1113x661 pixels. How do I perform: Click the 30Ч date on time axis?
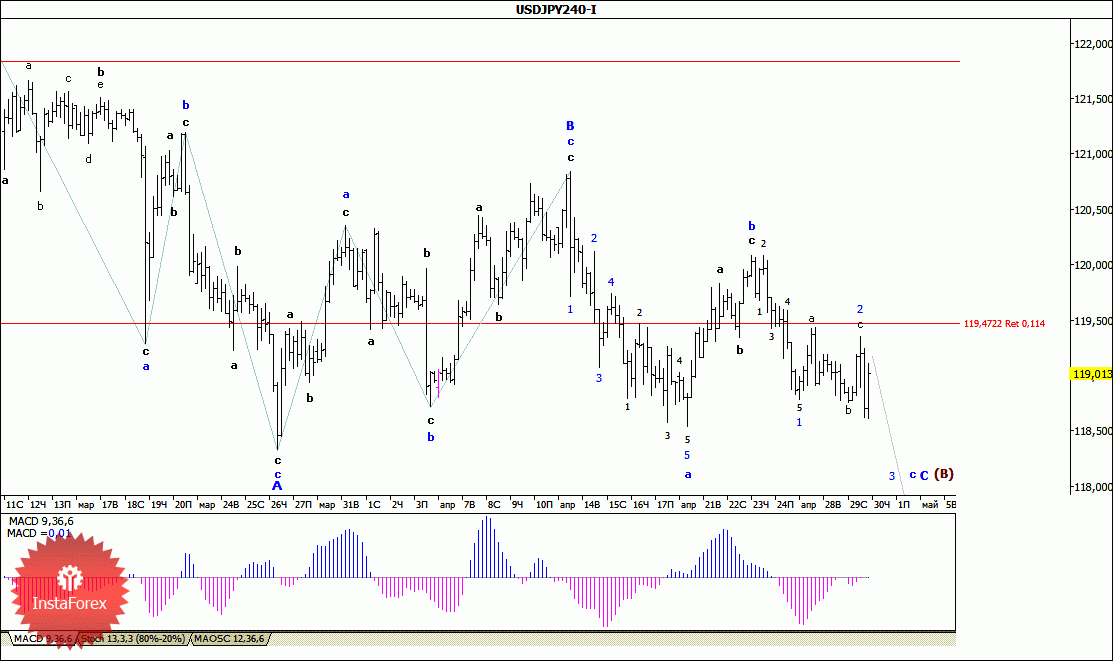882,505
